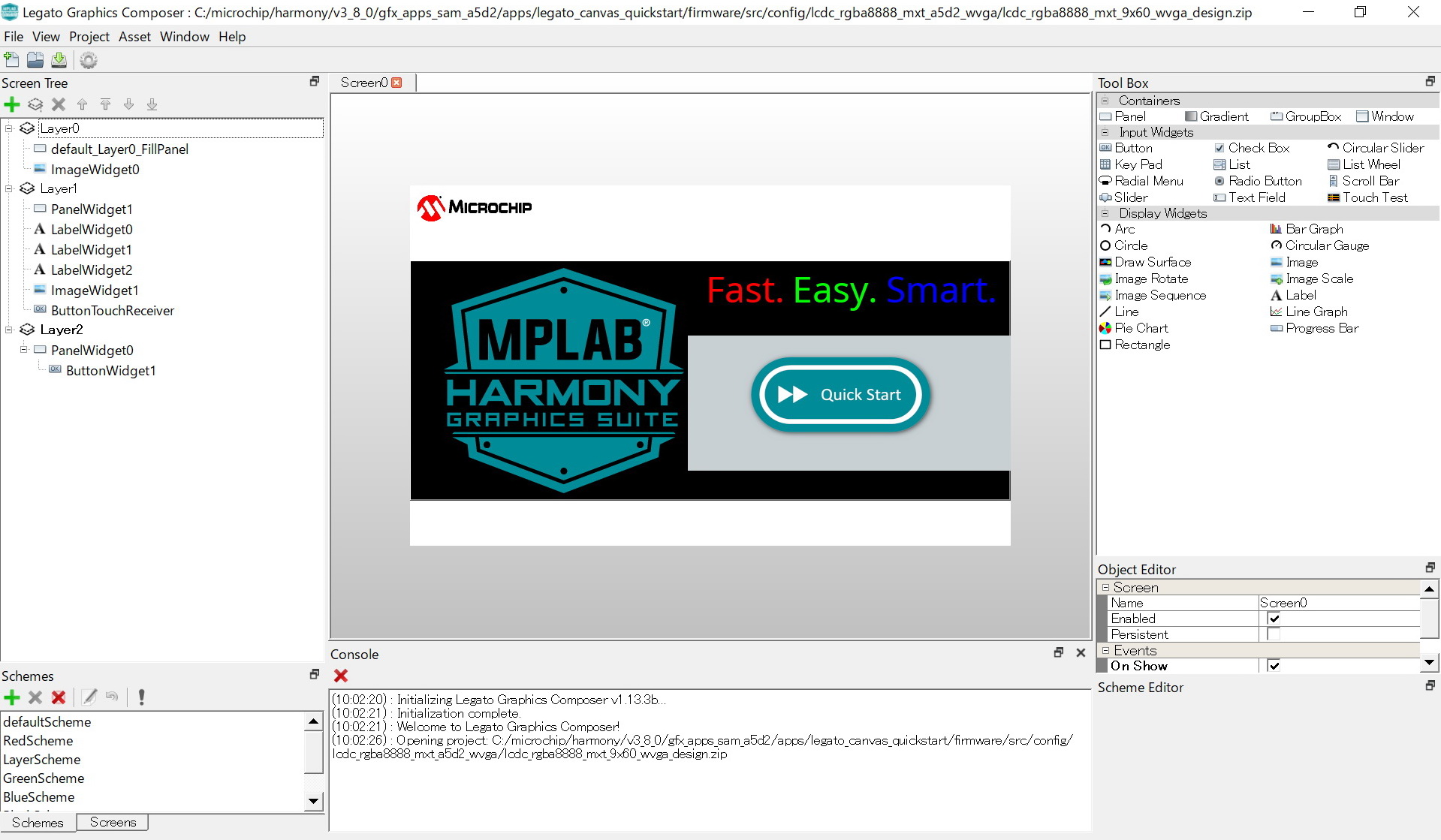Select the Image Rotate widget

[x=1144, y=278]
